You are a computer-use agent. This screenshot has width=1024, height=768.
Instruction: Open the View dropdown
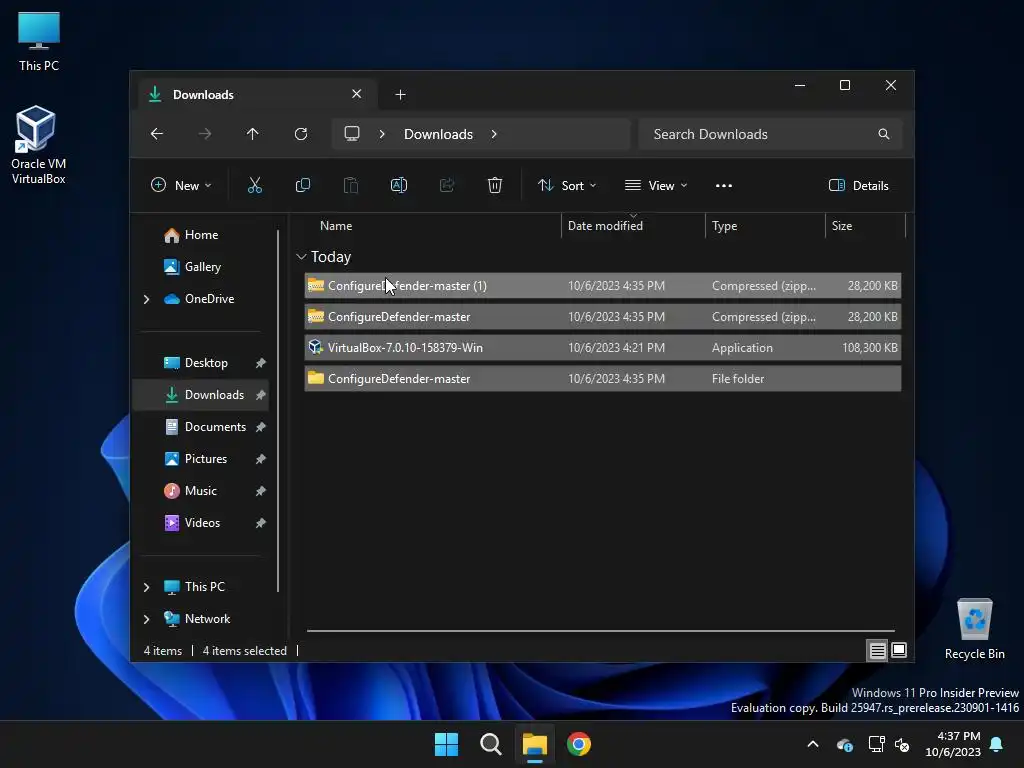point(656,185)
